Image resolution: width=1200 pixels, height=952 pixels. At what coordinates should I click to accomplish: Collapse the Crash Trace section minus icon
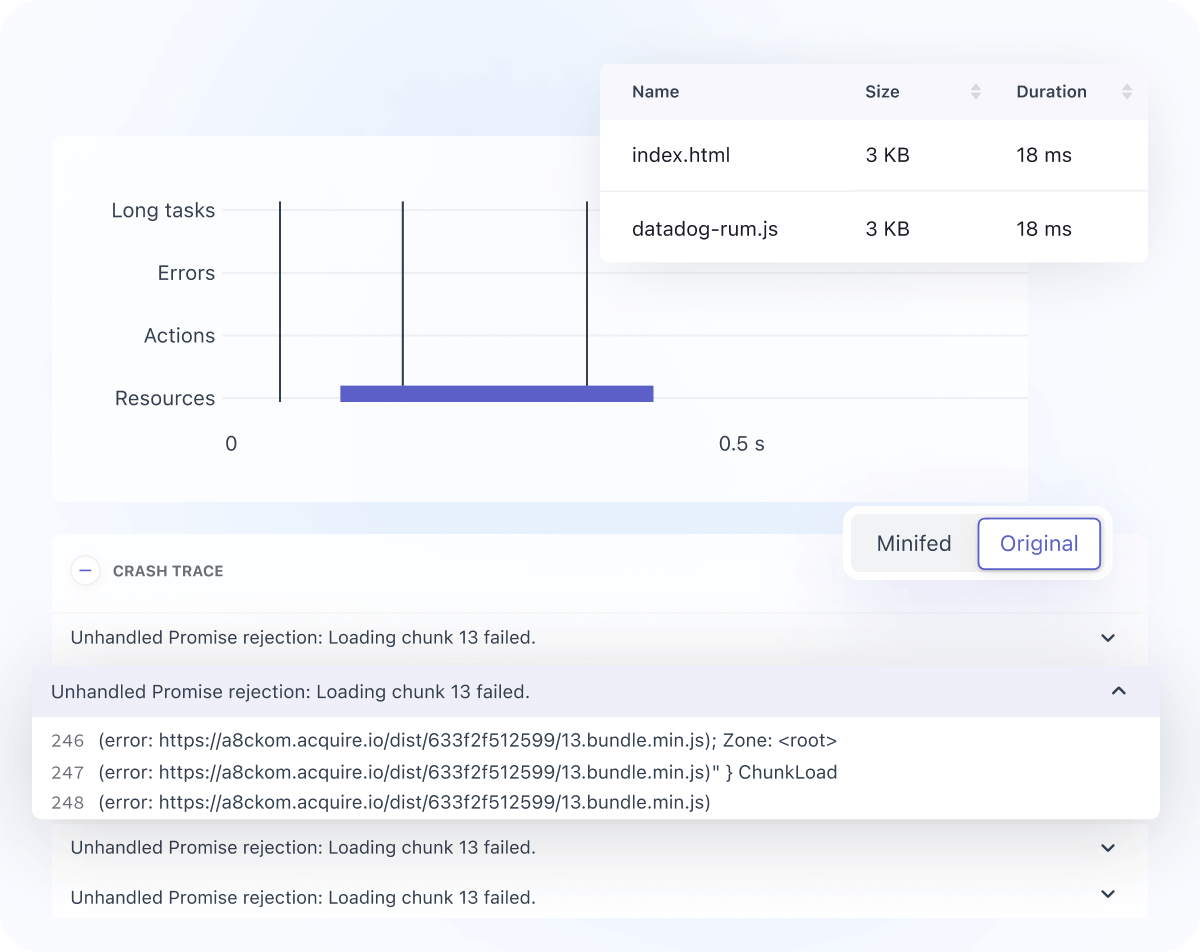pos(86,571)
